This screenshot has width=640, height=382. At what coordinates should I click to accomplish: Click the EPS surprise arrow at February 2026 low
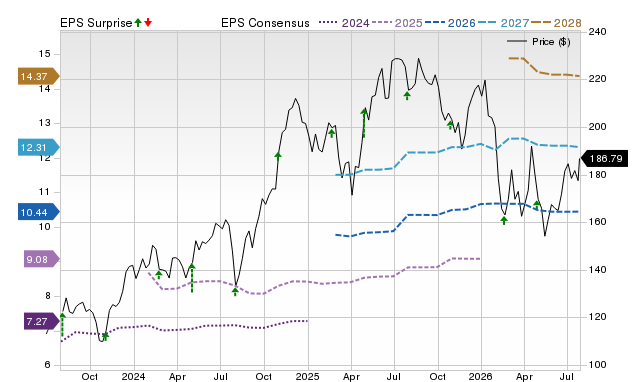[x=504, y=220]
